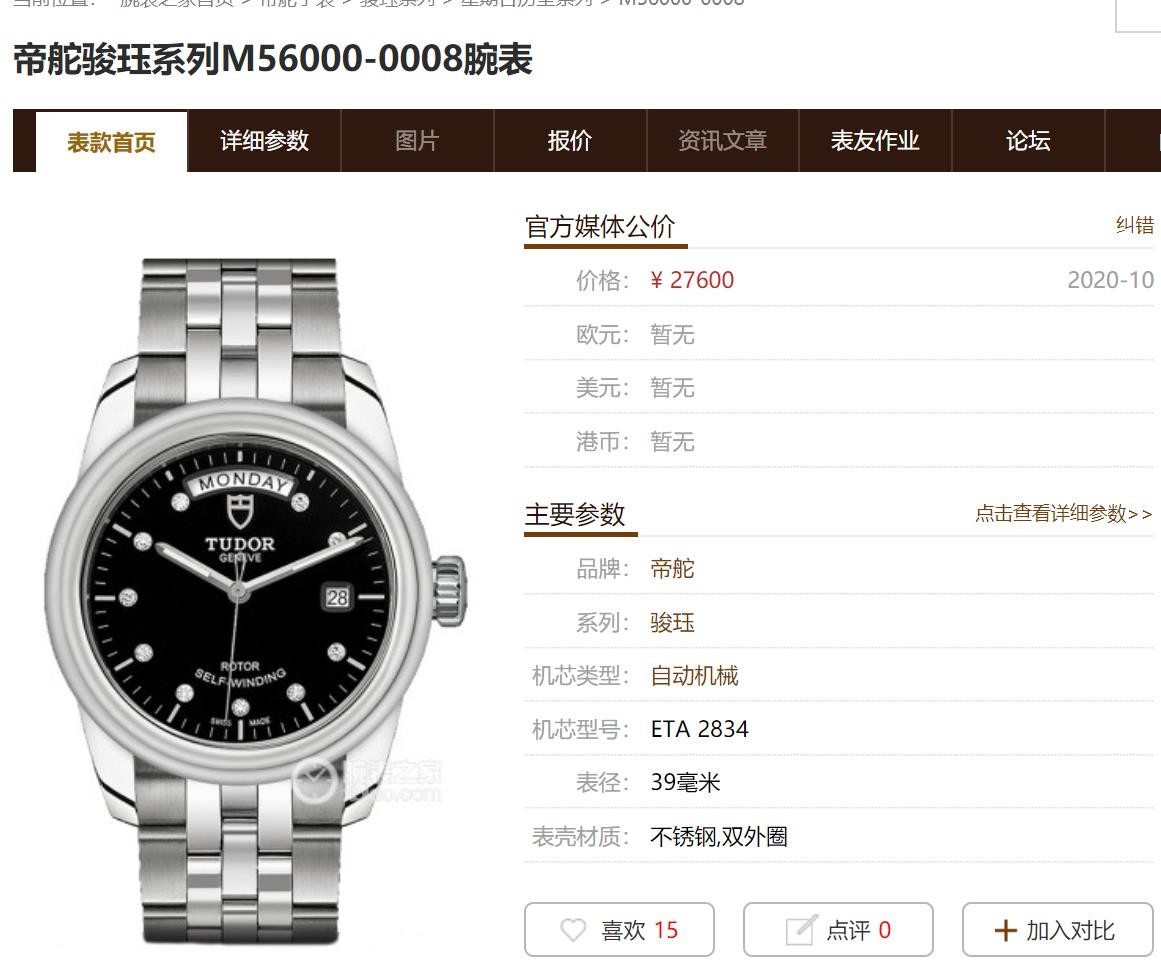Image resolution: width=1161 pixels, height=969 pixels.
Task: Click the 喜欢 15 button
Action: pyautogui.click(x=620, y=930)
